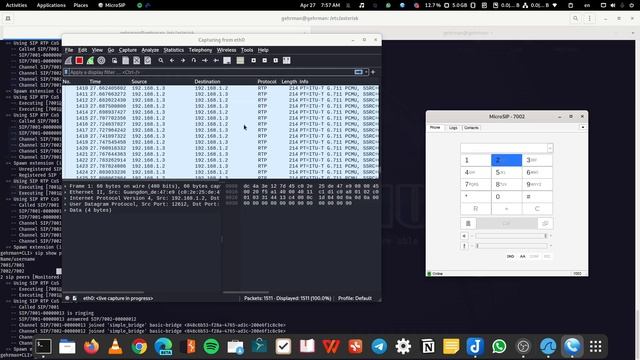This screenshot has width=640, height=360.
Task: Switch to MicroSIP Contacts tab
Action: pyautogui.click(x=471, y=128)
